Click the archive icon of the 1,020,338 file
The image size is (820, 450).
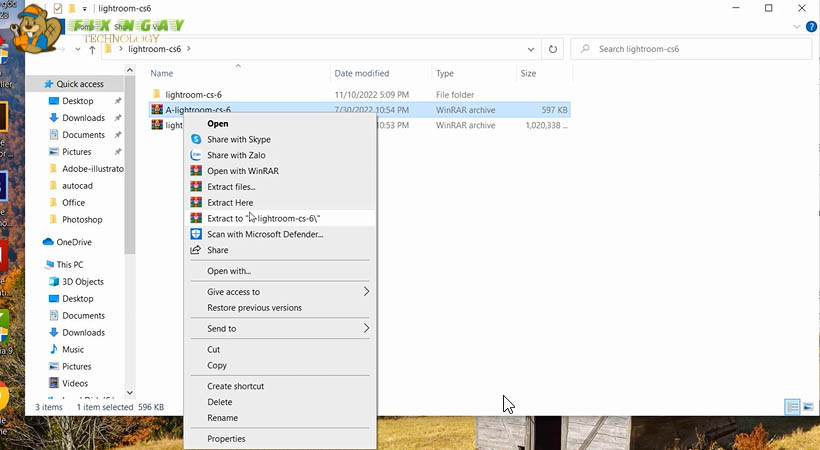click(157, 125)
